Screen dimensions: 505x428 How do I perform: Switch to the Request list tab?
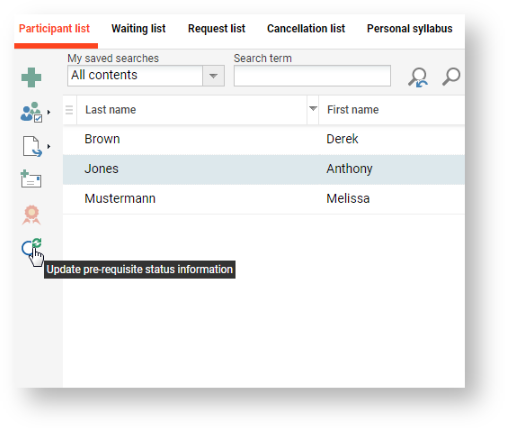pyautogui.click(x=217, y=29)
